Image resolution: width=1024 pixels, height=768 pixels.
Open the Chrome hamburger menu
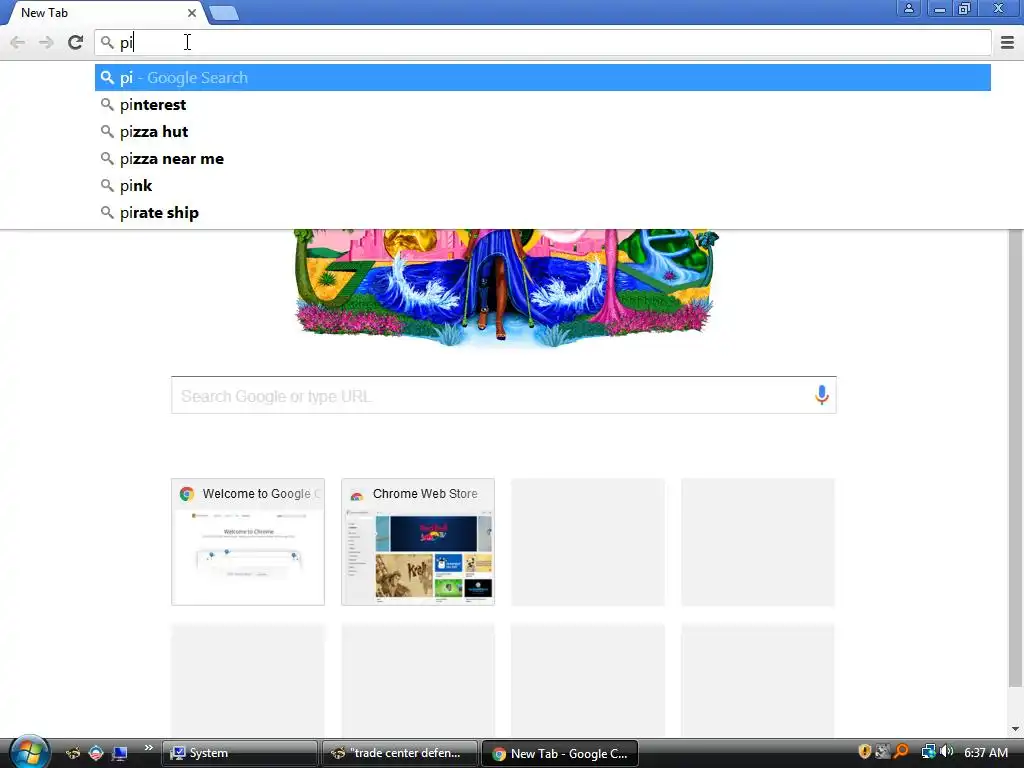[x=1007, y=42]
